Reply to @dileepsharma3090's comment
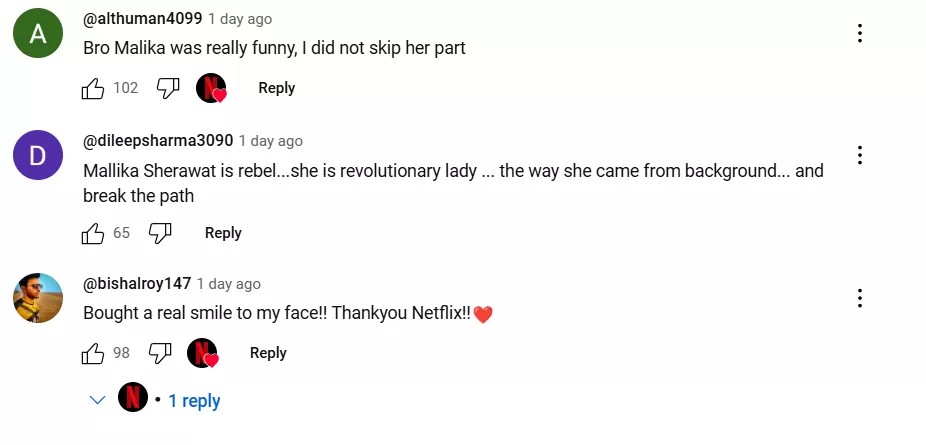The image size is (926, 445). (x=223, y=233)
